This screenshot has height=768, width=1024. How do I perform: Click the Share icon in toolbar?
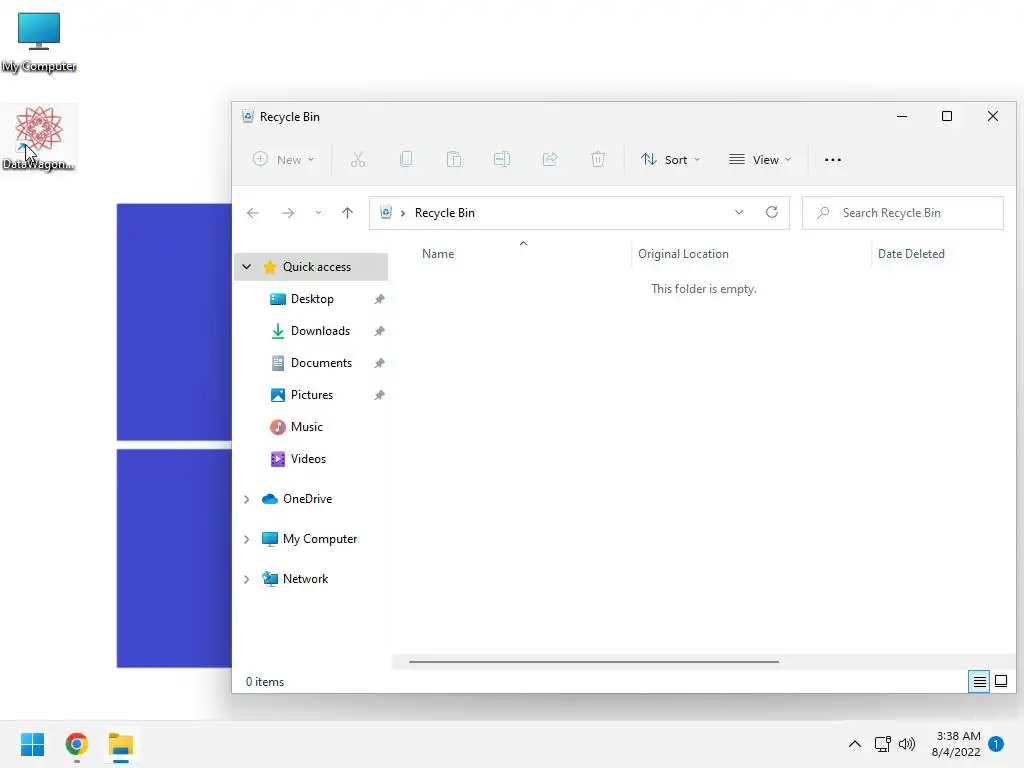click(550, 159)
